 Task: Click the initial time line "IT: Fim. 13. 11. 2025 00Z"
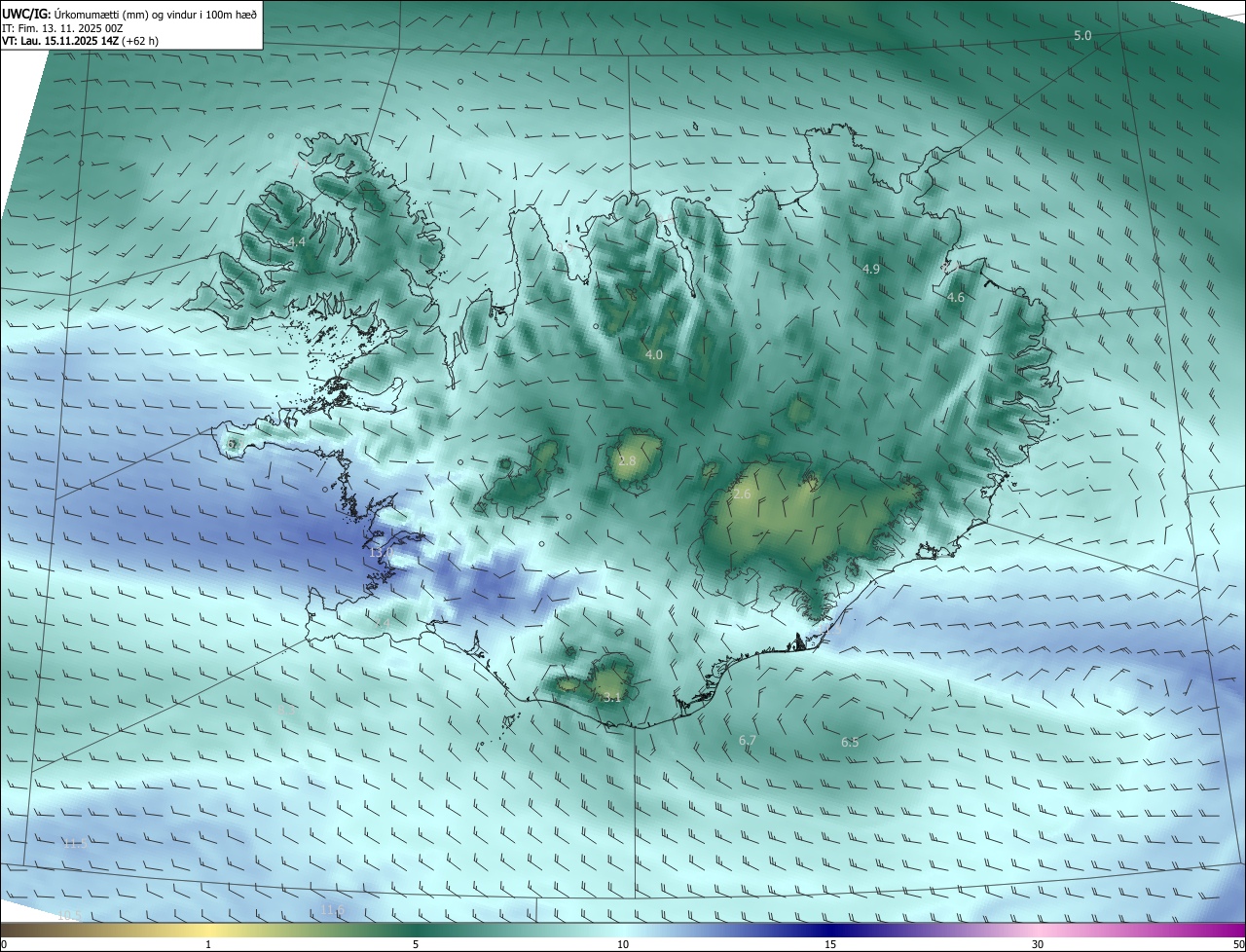pos(62,28)
